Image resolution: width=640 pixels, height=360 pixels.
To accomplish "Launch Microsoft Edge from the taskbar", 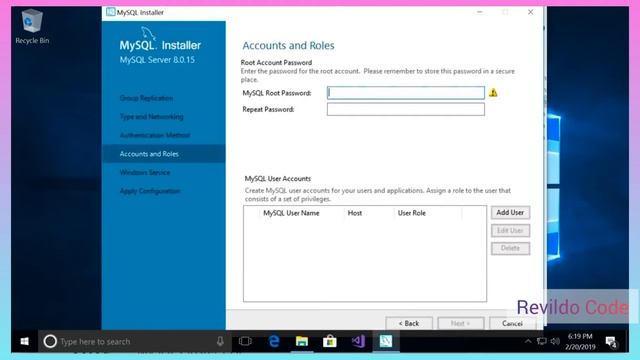I will click(x=274, y=341).
